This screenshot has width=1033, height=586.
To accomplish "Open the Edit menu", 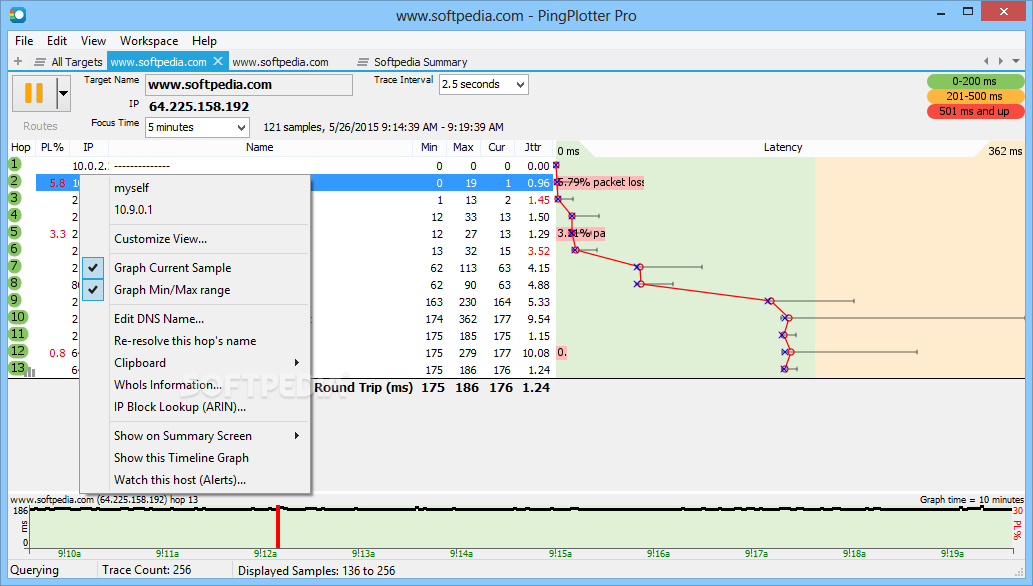I will pos(57,41).
